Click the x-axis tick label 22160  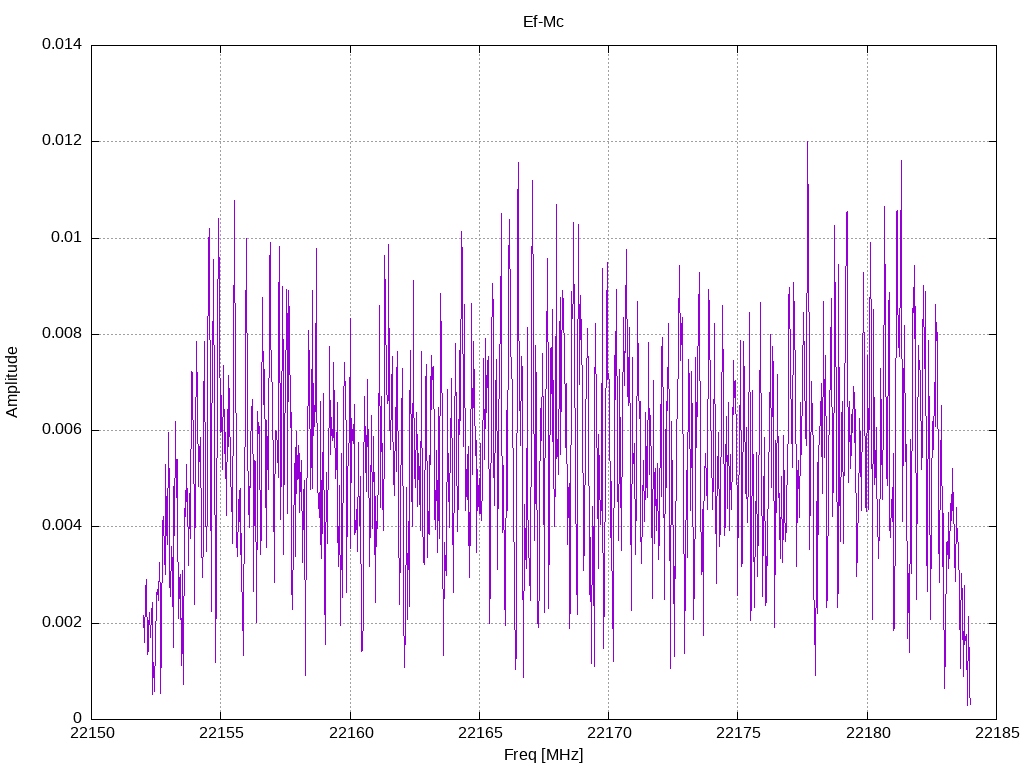click(x=351, y=733)
